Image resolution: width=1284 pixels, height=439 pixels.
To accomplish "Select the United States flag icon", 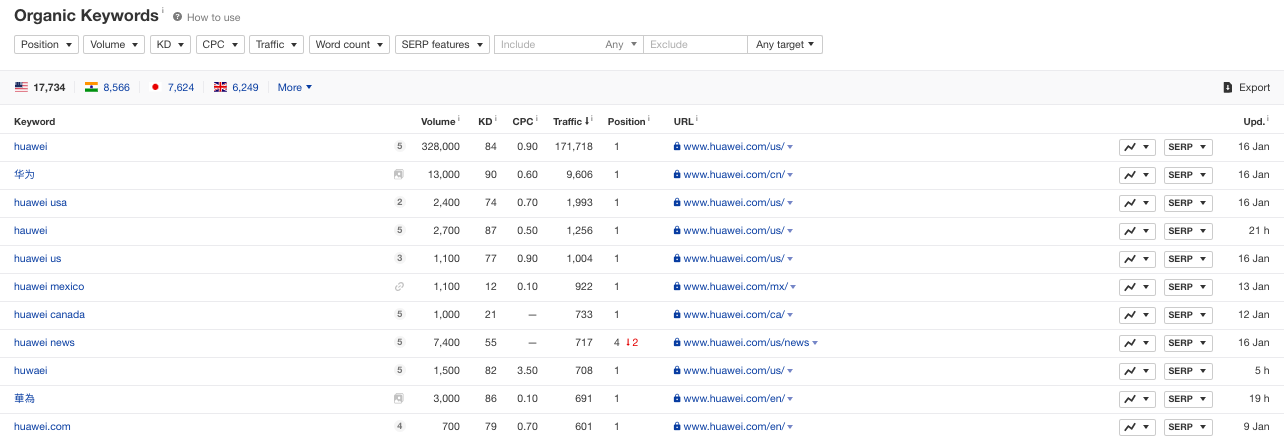I will click(x=21, y=88).
